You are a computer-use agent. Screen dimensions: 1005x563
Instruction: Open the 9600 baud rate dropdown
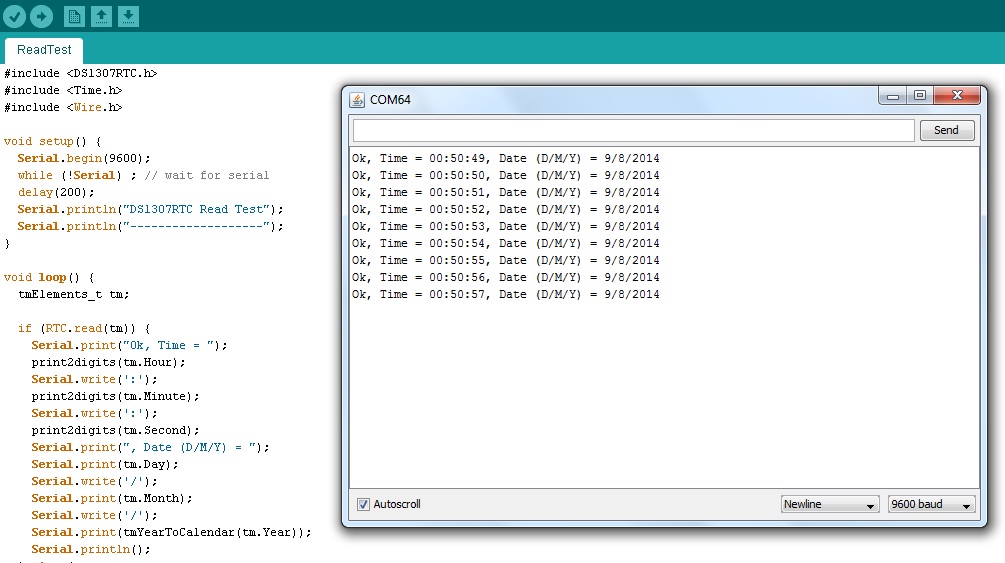click(x=932, y=504)
